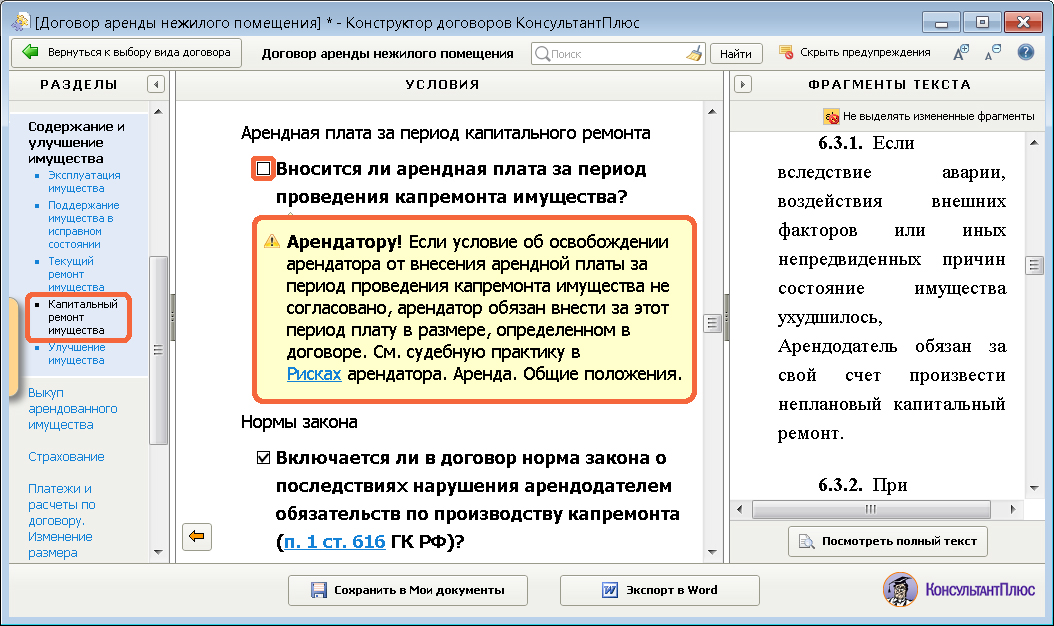Image resolution: width=1054 pixels, height=626 pixels.
Task: Click the Word export icon
Action: click(x=610, y=590)
